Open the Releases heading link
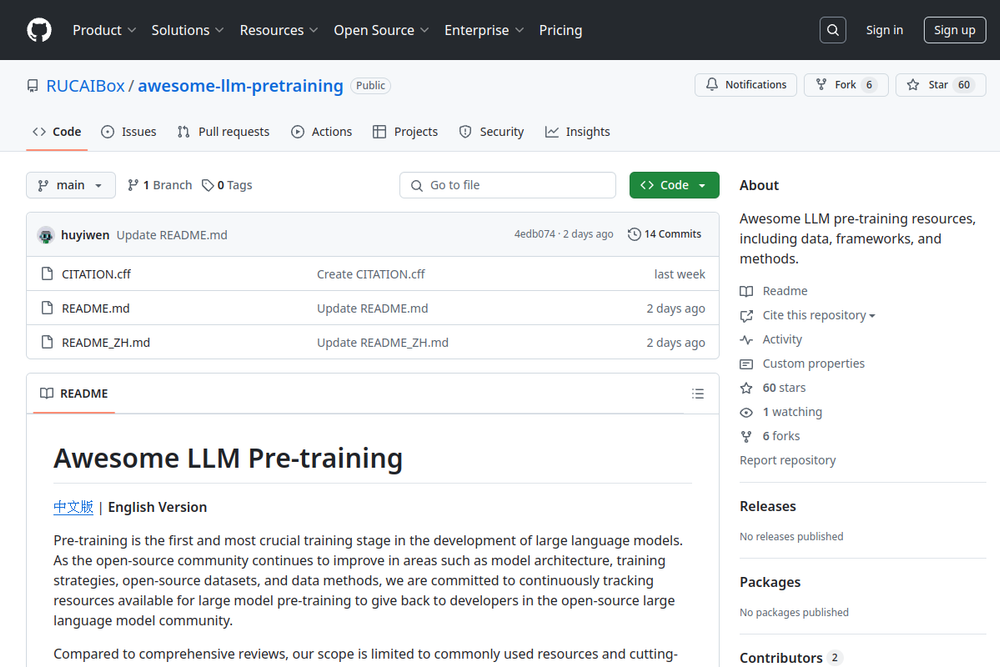The height and width of the screenshot is (667, 1000). [768, 506]
